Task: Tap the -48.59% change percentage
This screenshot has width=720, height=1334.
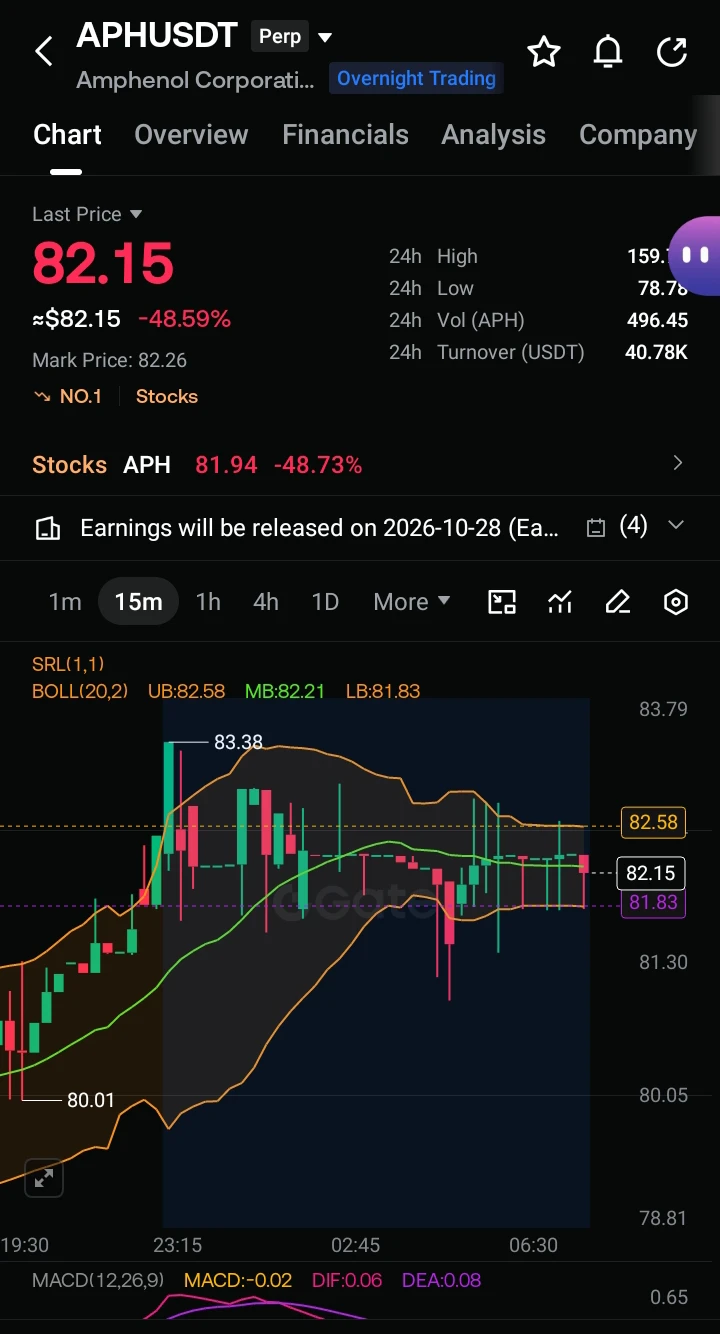Action: click(184, 319)
